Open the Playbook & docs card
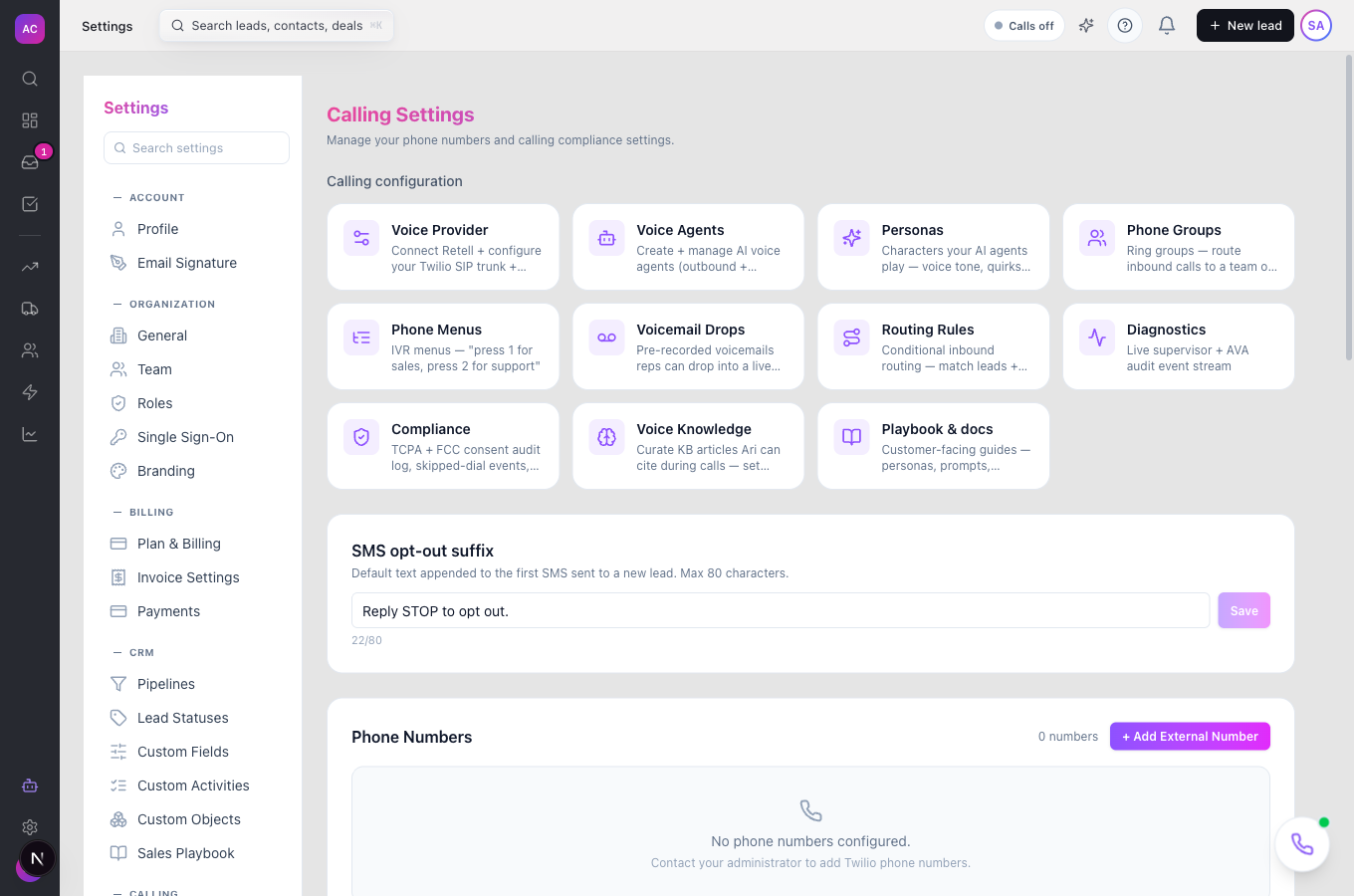The image size is (1354, 896). [x=934, y=446]
